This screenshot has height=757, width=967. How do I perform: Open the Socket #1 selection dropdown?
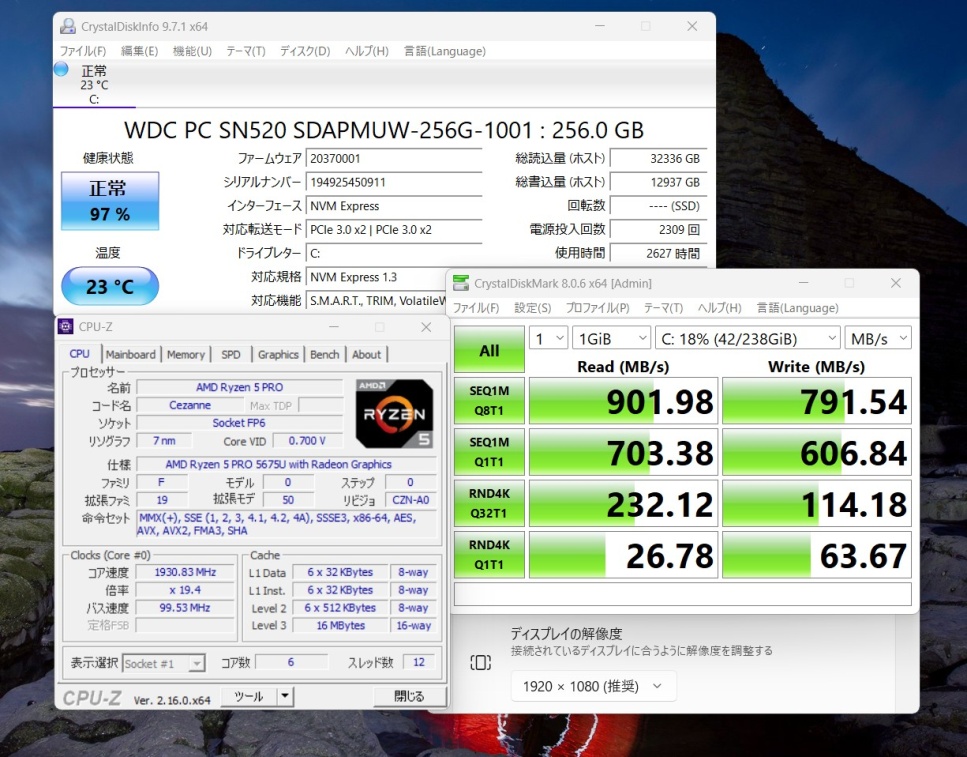163,664
